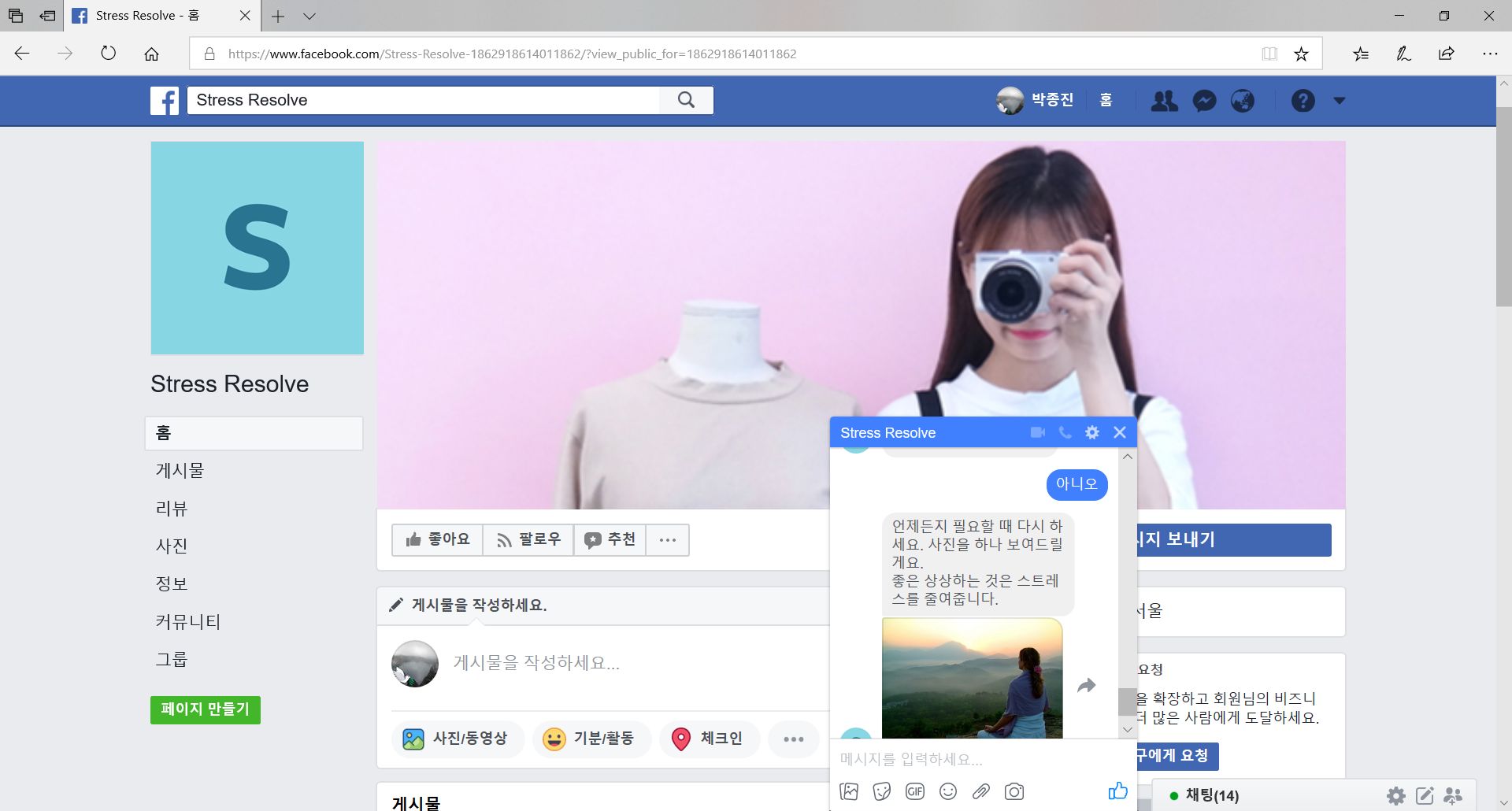1512x811 pixels.
Task: Open browser settings ellipsis menu
Action: pyautogui.click(x=1490, y=54)
